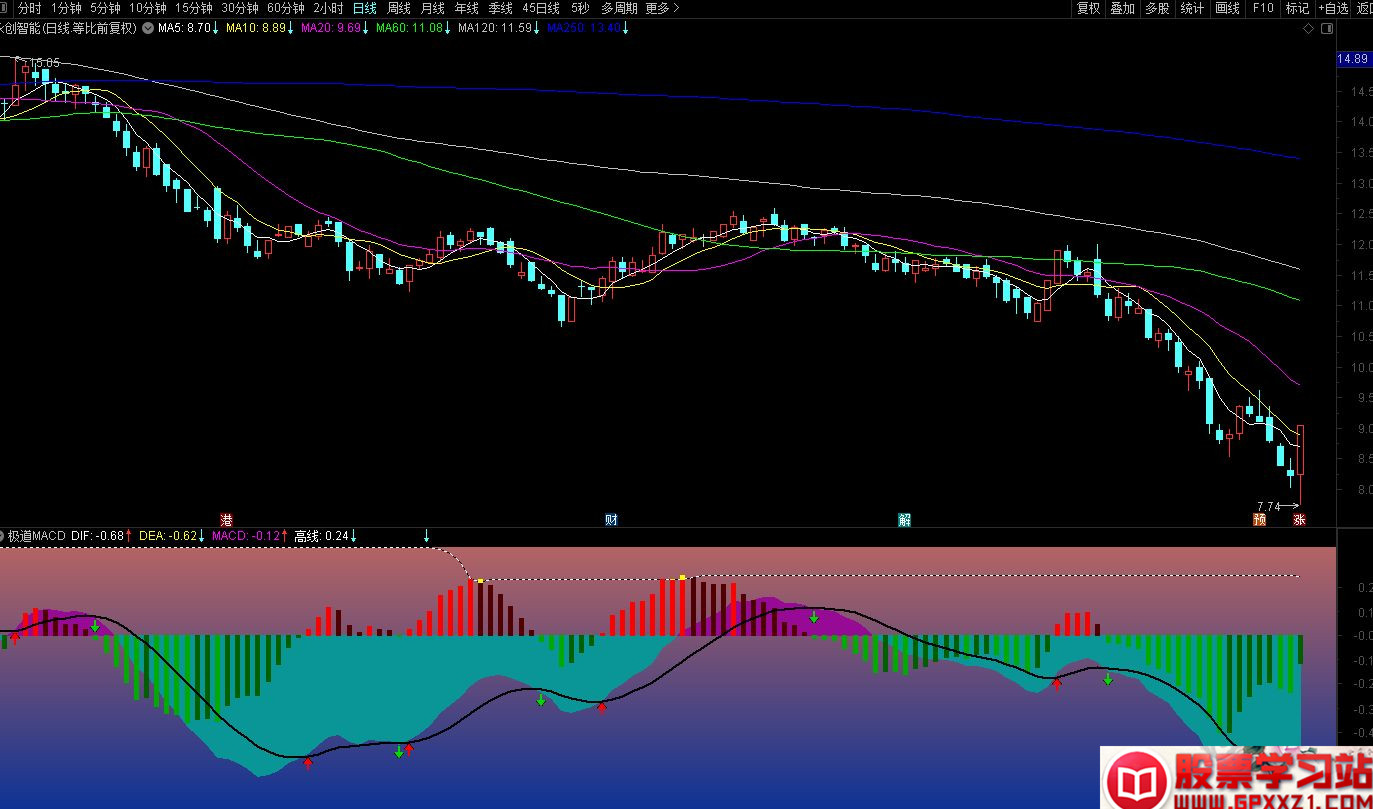Click the window icon at top-left corner
This screenshot has width=1373, height=809.
point(4,7)
